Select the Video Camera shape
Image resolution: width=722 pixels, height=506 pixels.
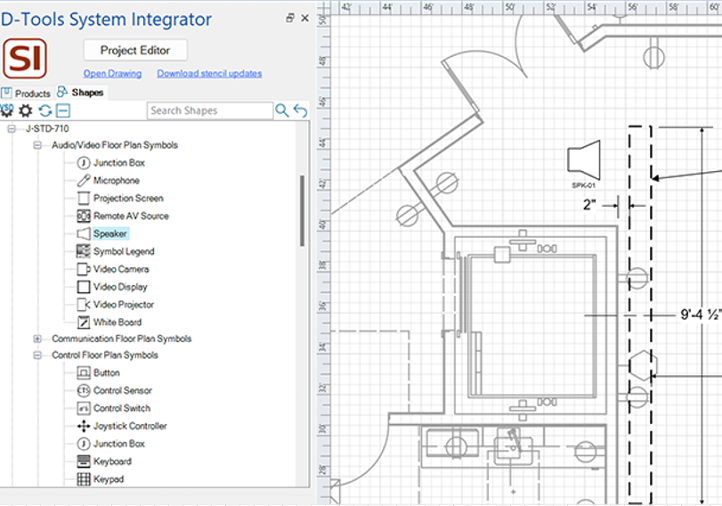point(121,269)
